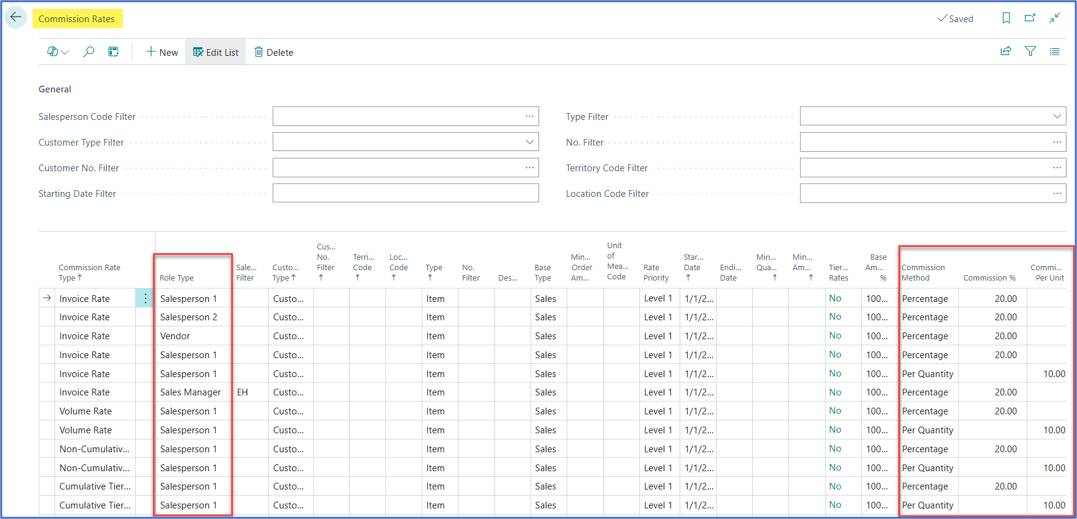Click the Base Type column header
Screen dimensions: 1077x519
[x=543, y=273]
